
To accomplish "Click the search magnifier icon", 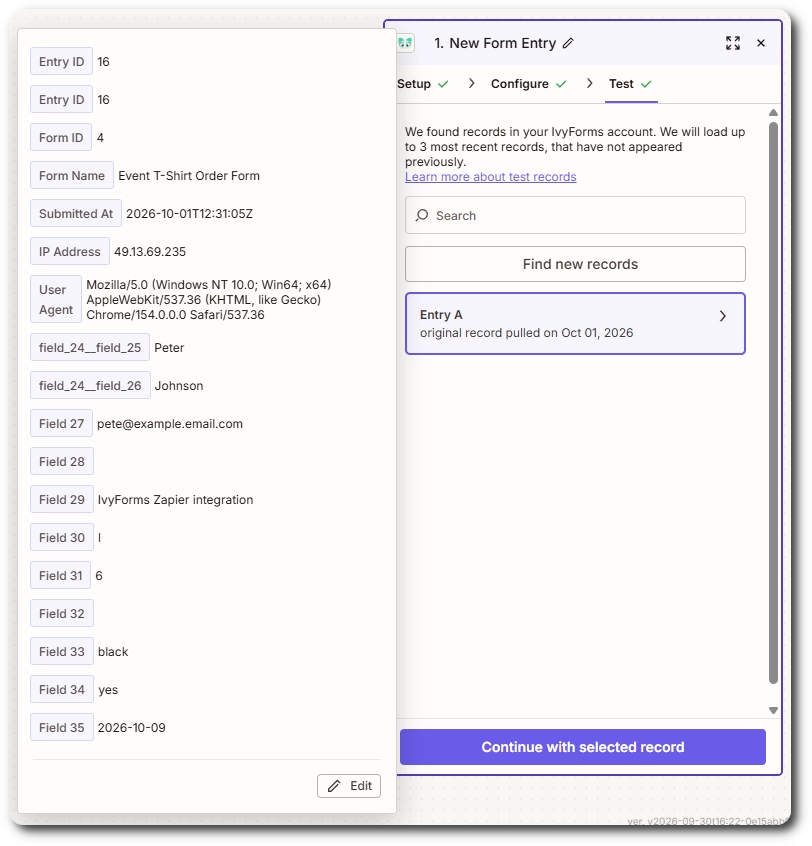I will (x=422, y=215).
